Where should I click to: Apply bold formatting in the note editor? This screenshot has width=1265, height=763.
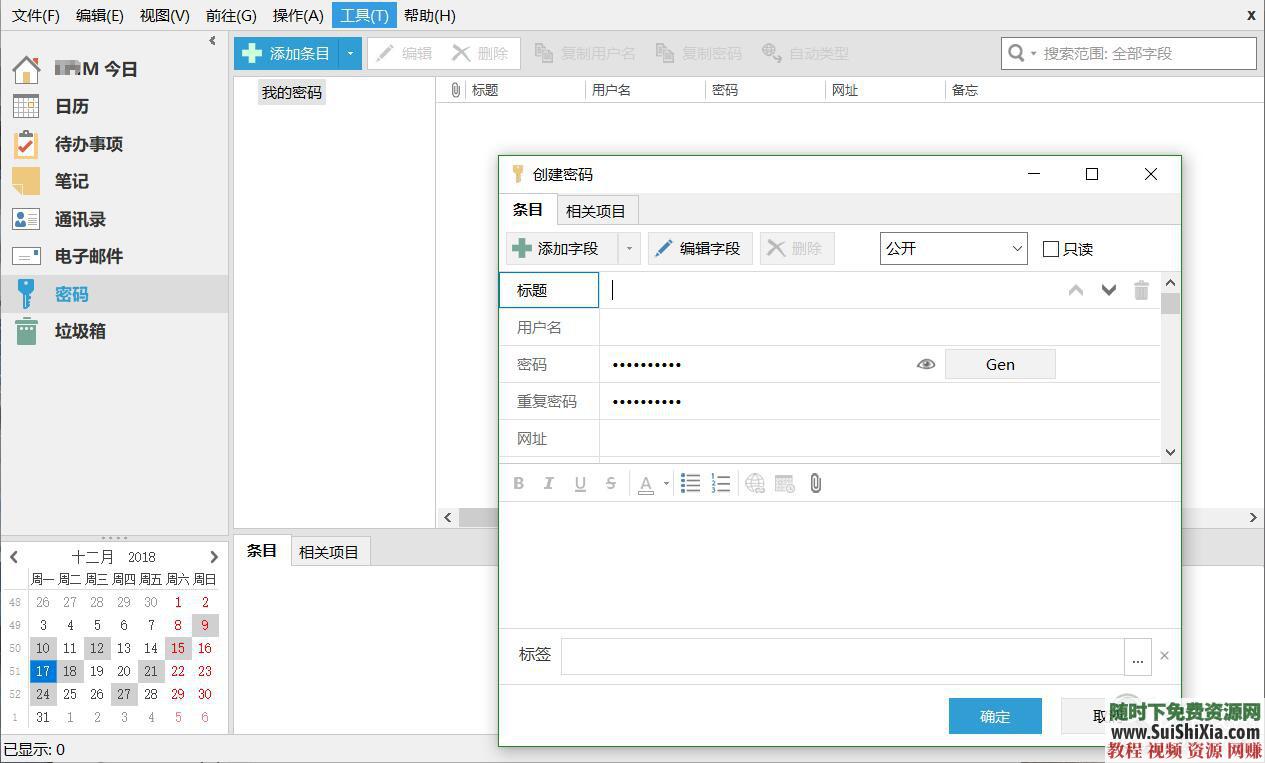pyautogui.click(x=518, y=483)
